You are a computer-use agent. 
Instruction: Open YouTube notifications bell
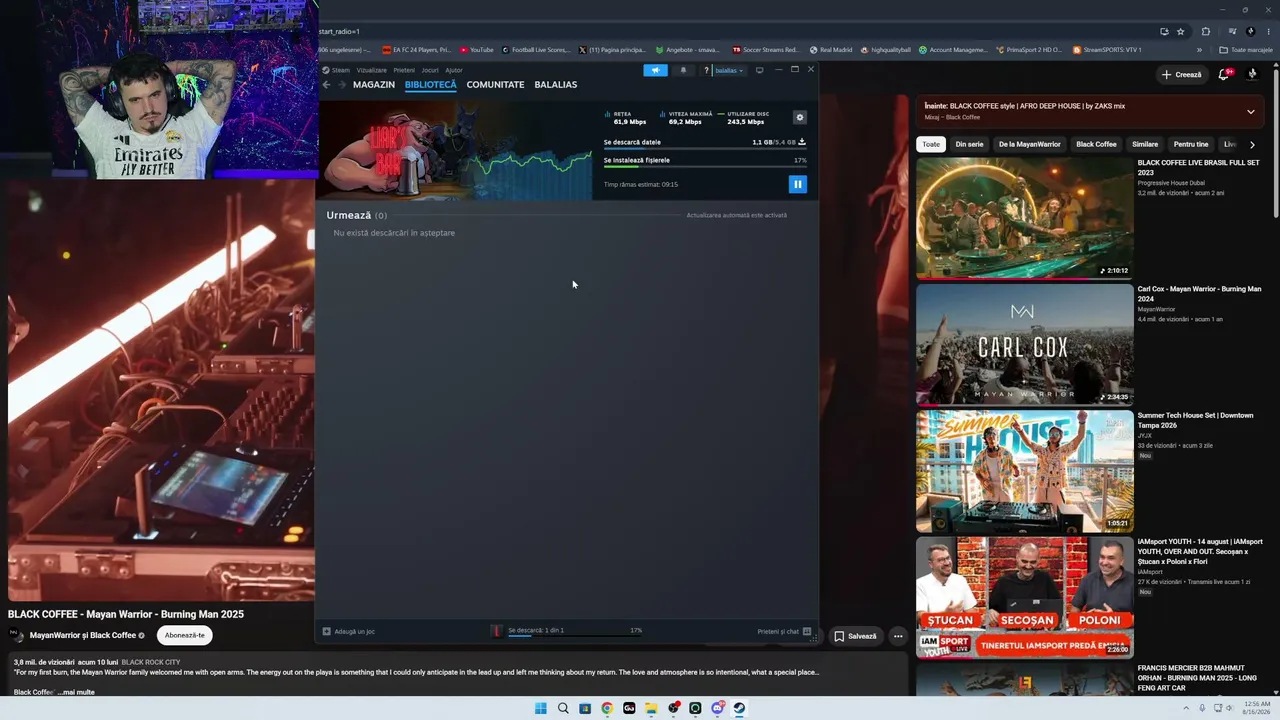click(x=1224, y=75)
